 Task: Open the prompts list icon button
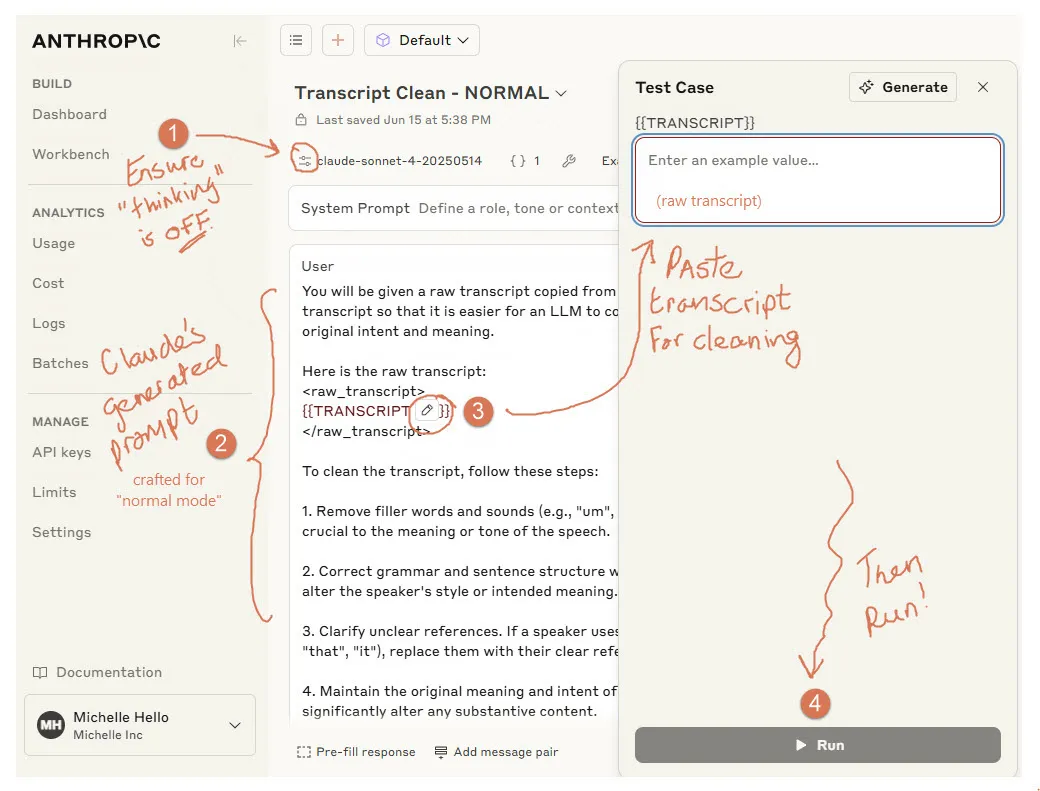click(296, 40)
